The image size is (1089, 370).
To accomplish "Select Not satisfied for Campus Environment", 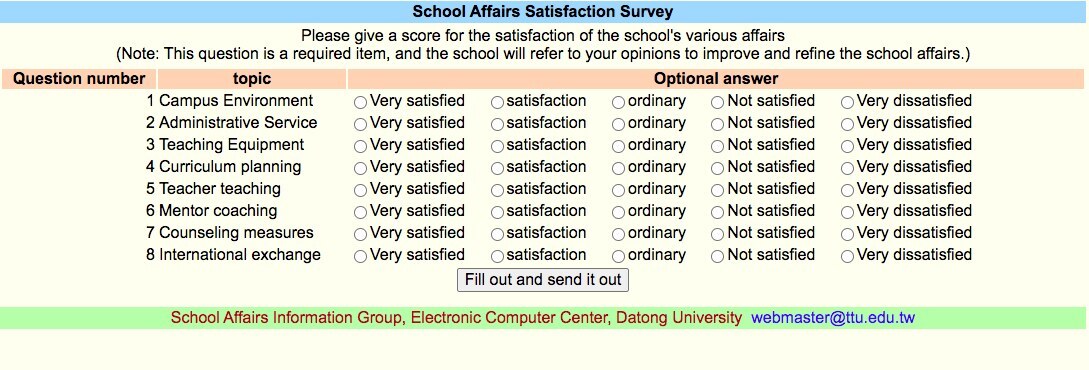I will tap(717, 102).
